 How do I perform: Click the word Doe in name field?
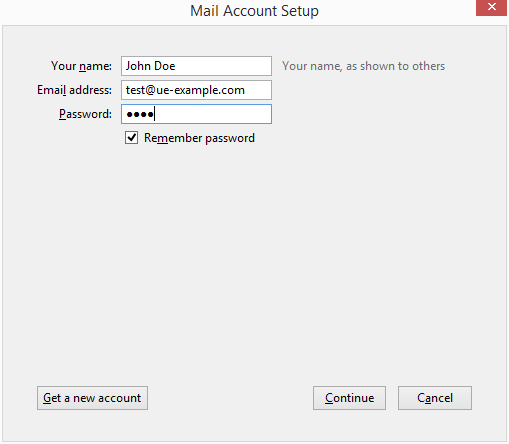pos(165,66)
